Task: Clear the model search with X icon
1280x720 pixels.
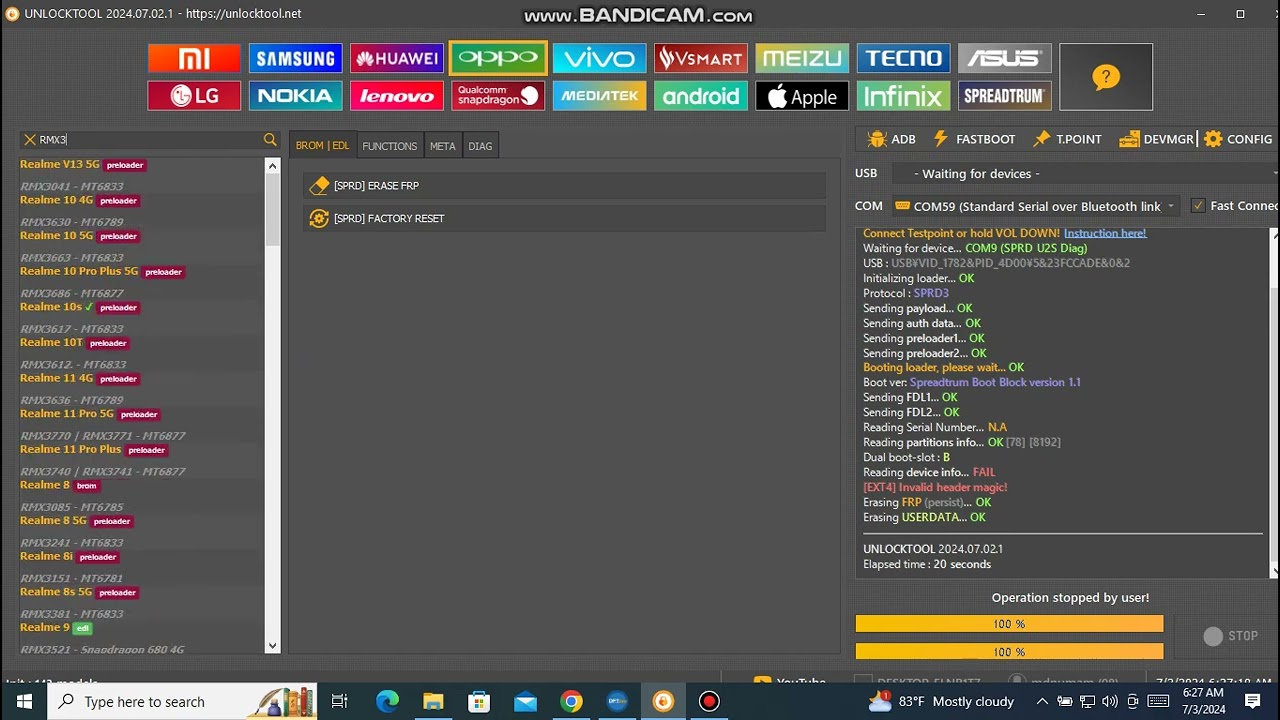Action: click(x=30, y=140)
